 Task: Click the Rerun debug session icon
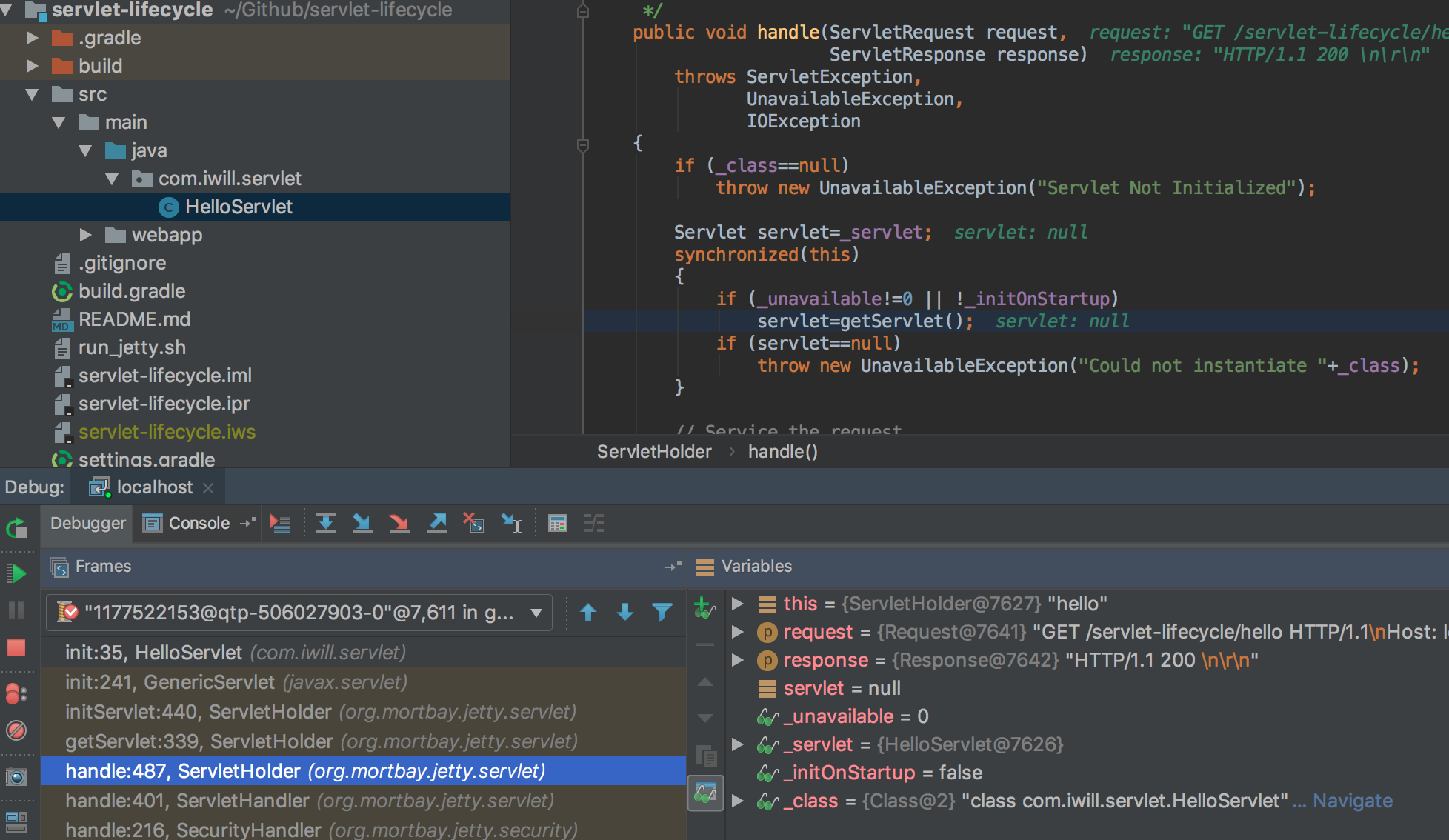coord(16,527)
